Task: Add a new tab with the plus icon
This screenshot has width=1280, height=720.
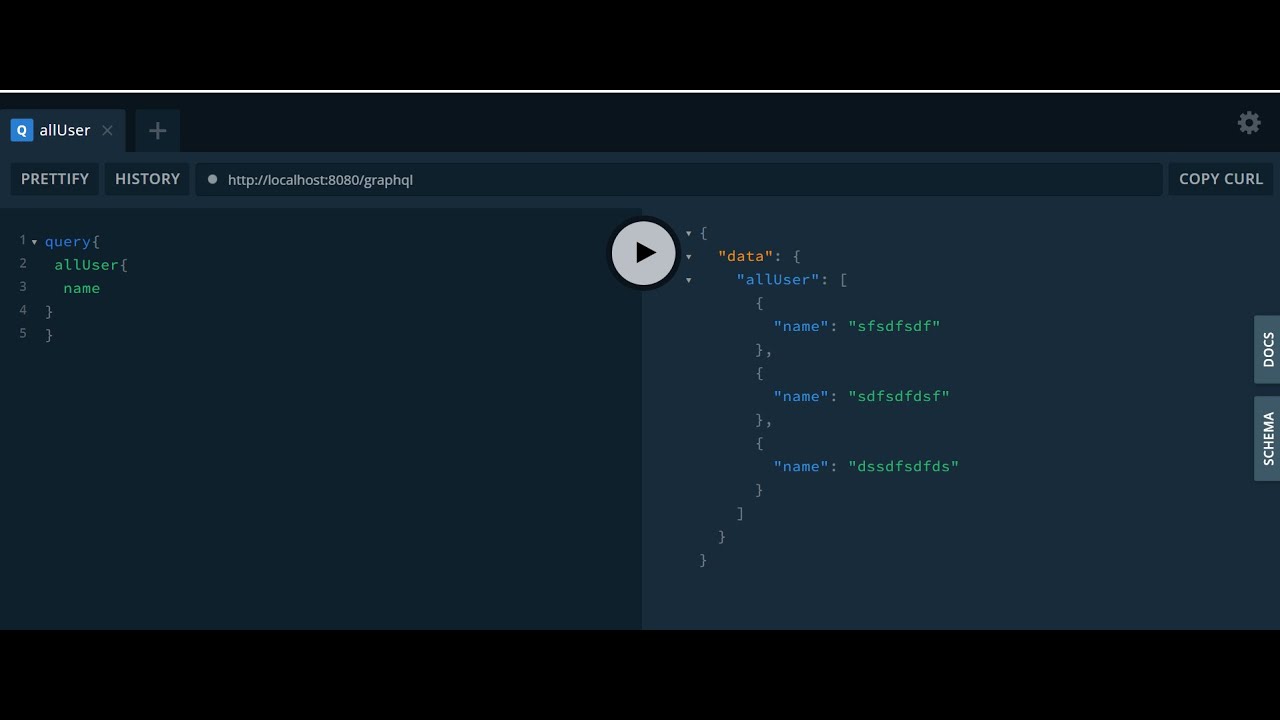Action: pos(157,131)
